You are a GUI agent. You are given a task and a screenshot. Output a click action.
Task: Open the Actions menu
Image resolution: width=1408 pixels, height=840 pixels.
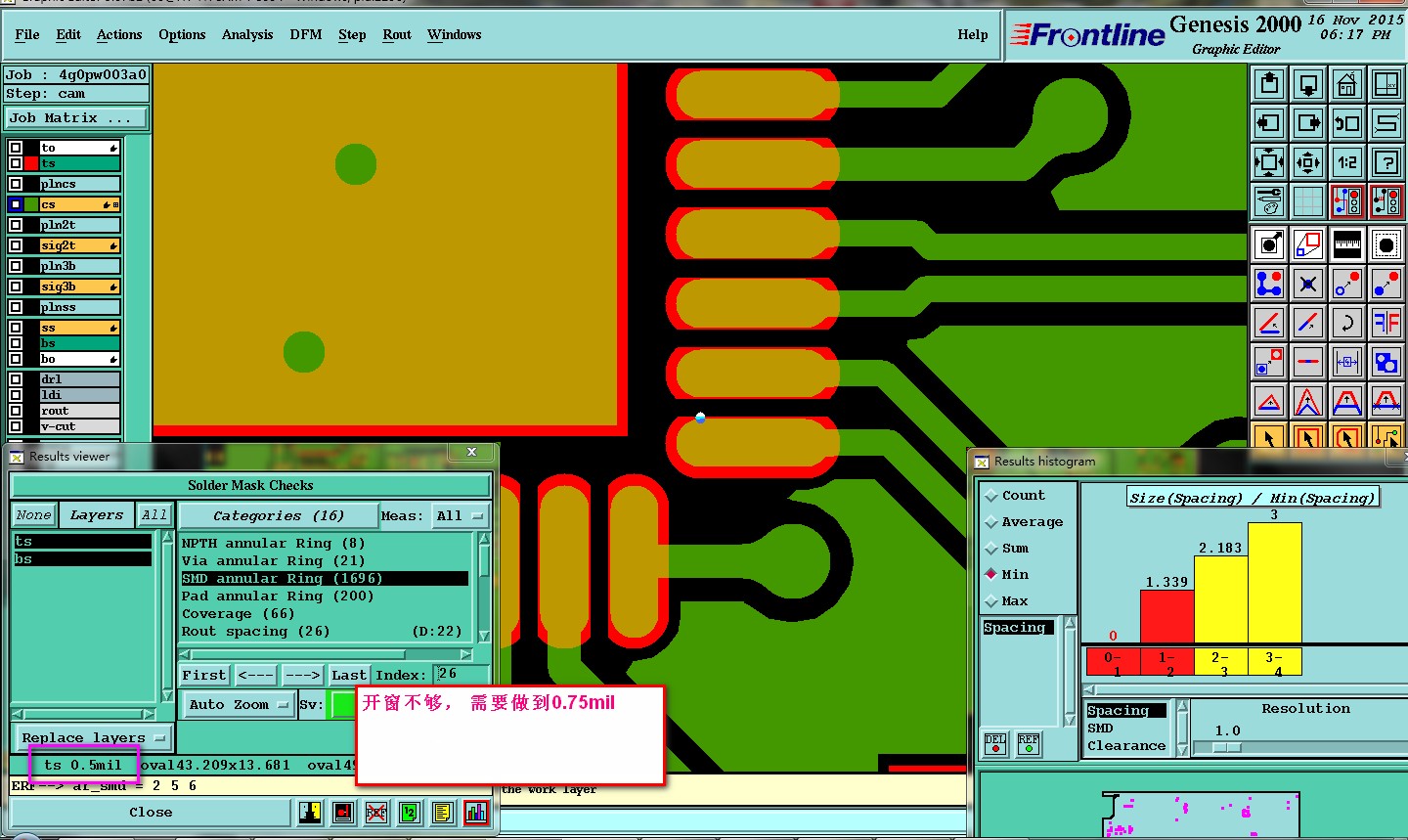pos(119,34)
